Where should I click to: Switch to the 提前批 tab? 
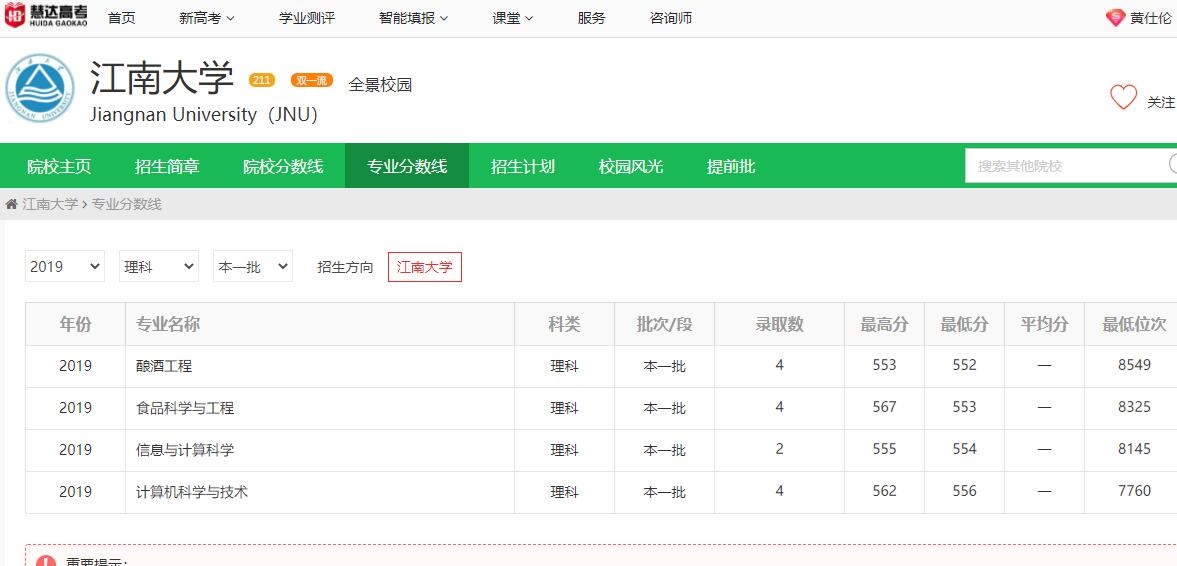pos(731,166)
